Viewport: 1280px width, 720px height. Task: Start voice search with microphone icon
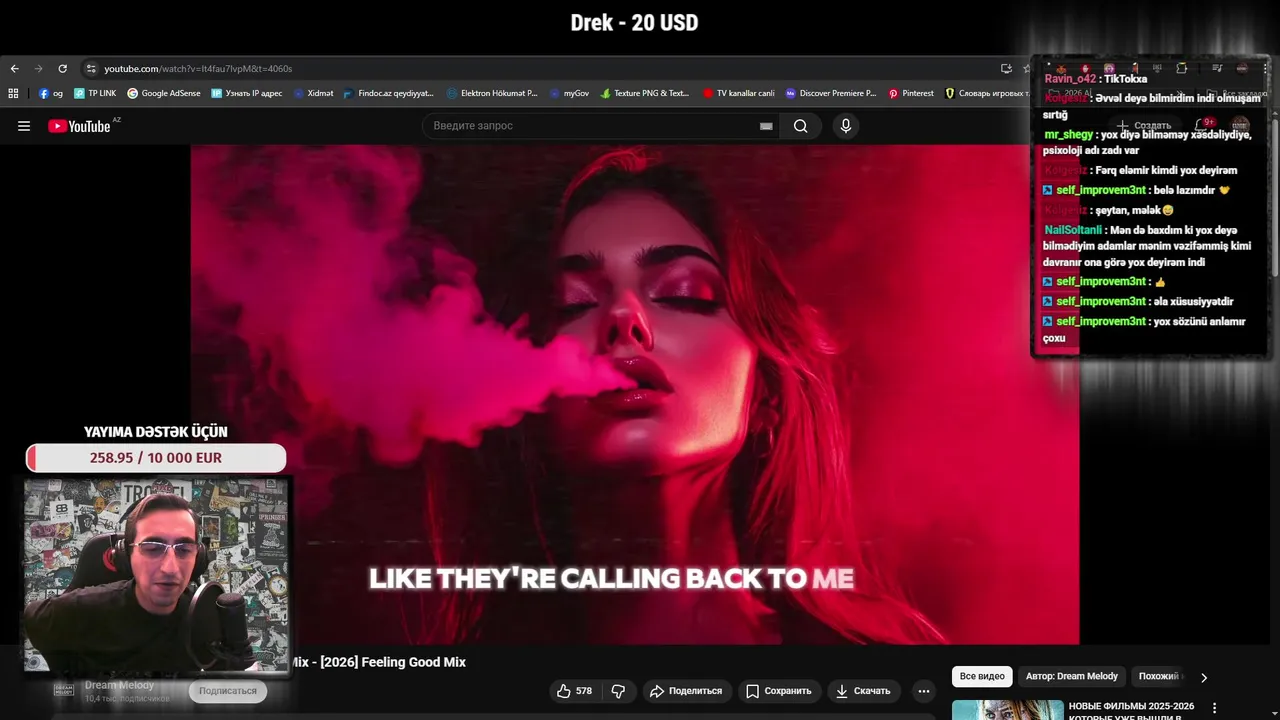click(846, 126)
